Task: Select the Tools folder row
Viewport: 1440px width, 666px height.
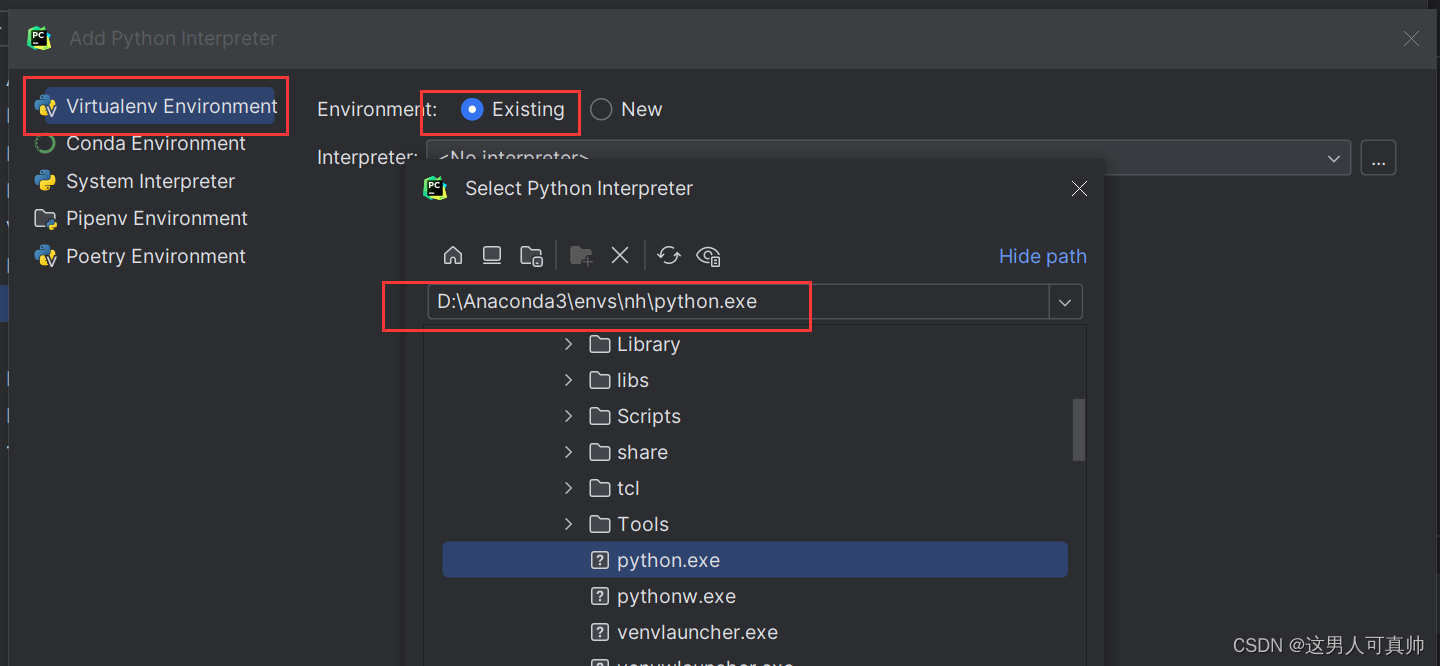Action: point(755,524)
